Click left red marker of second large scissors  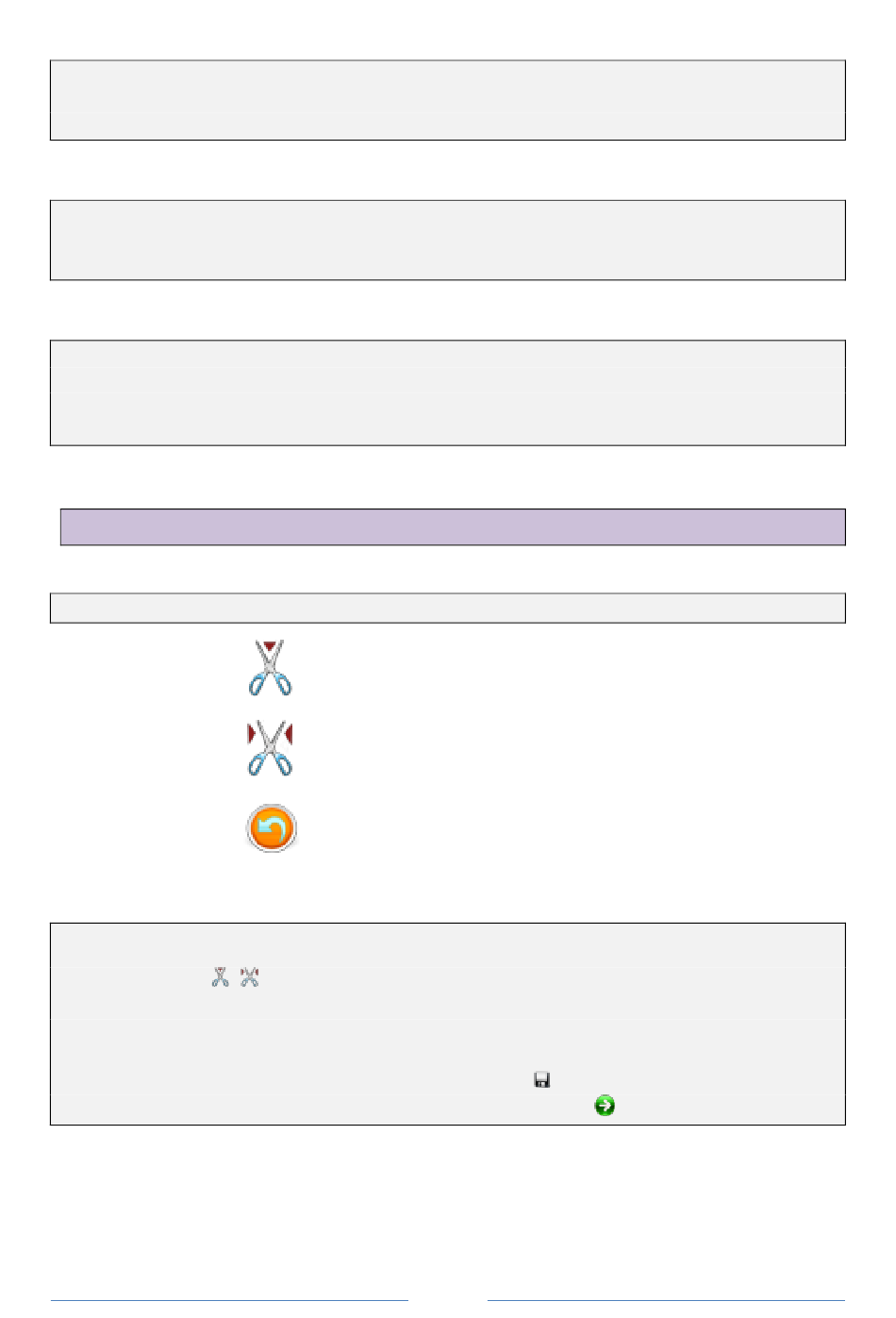click(252, 733)
